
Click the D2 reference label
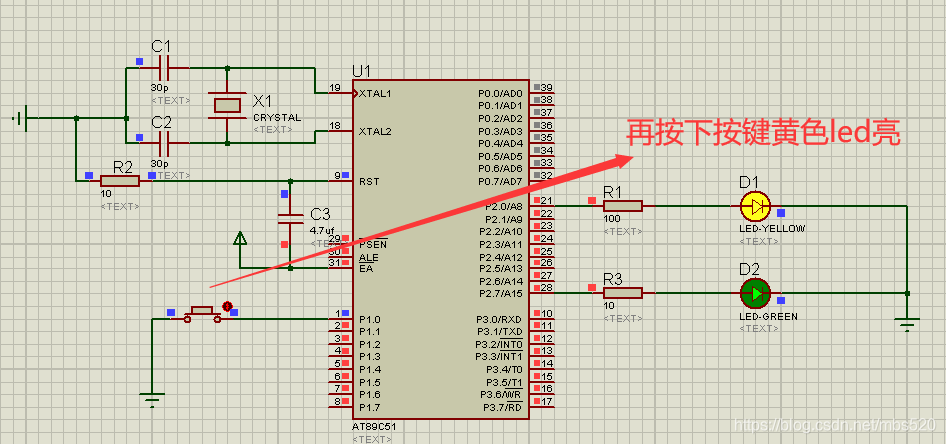point(749,269)
